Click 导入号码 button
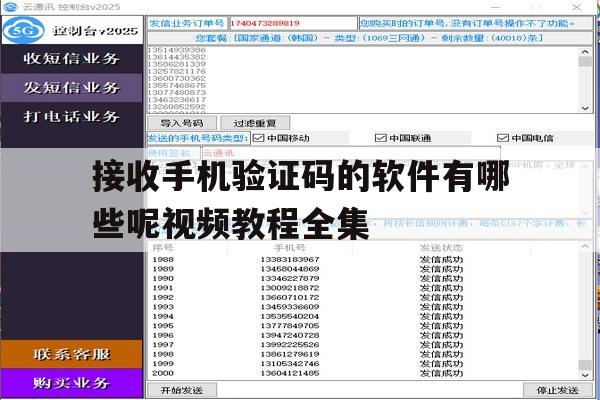Image resolution: width=600 pixels, height=400 pixels. 182,123
